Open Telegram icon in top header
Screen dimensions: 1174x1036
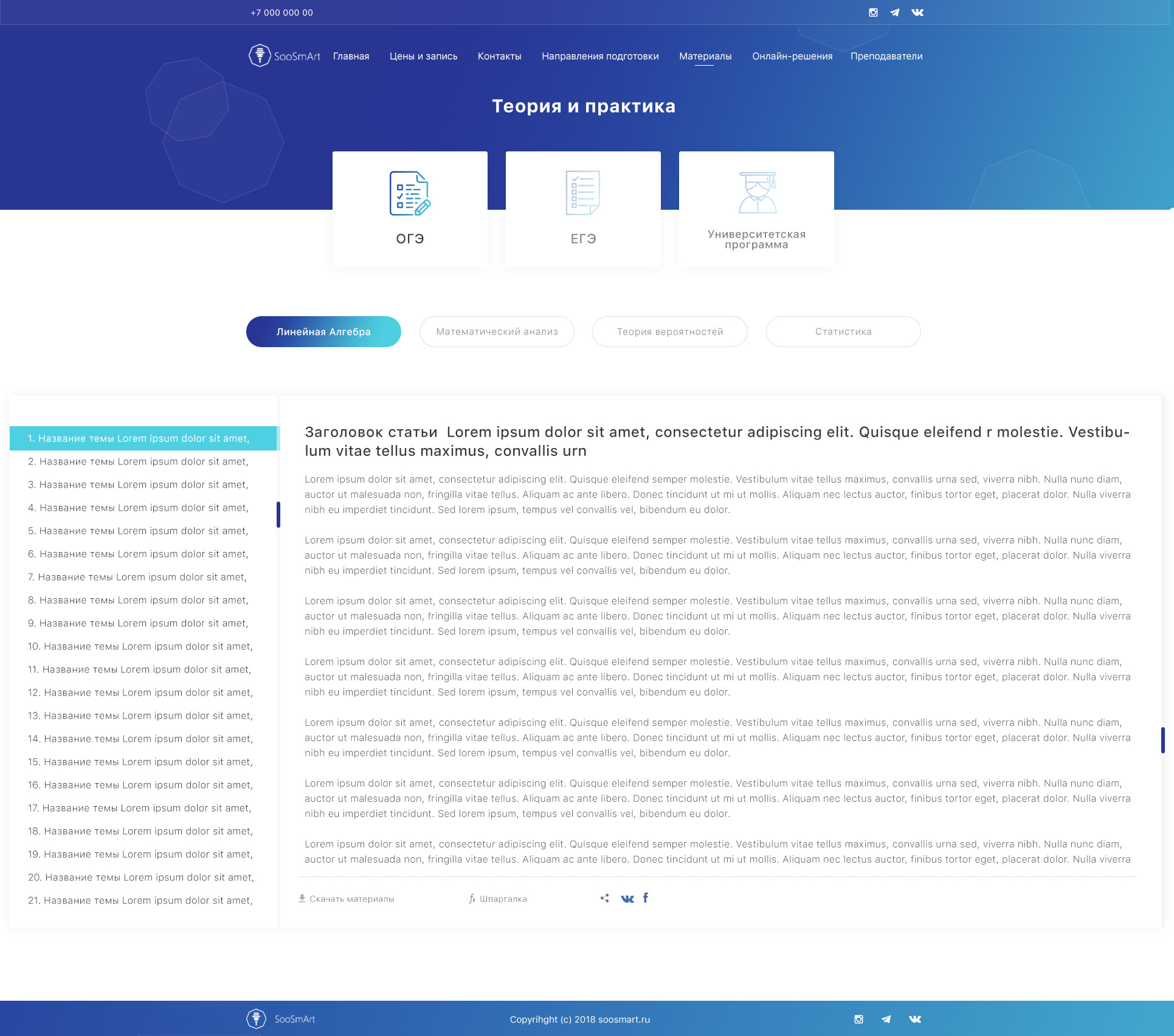pos(895,12)
